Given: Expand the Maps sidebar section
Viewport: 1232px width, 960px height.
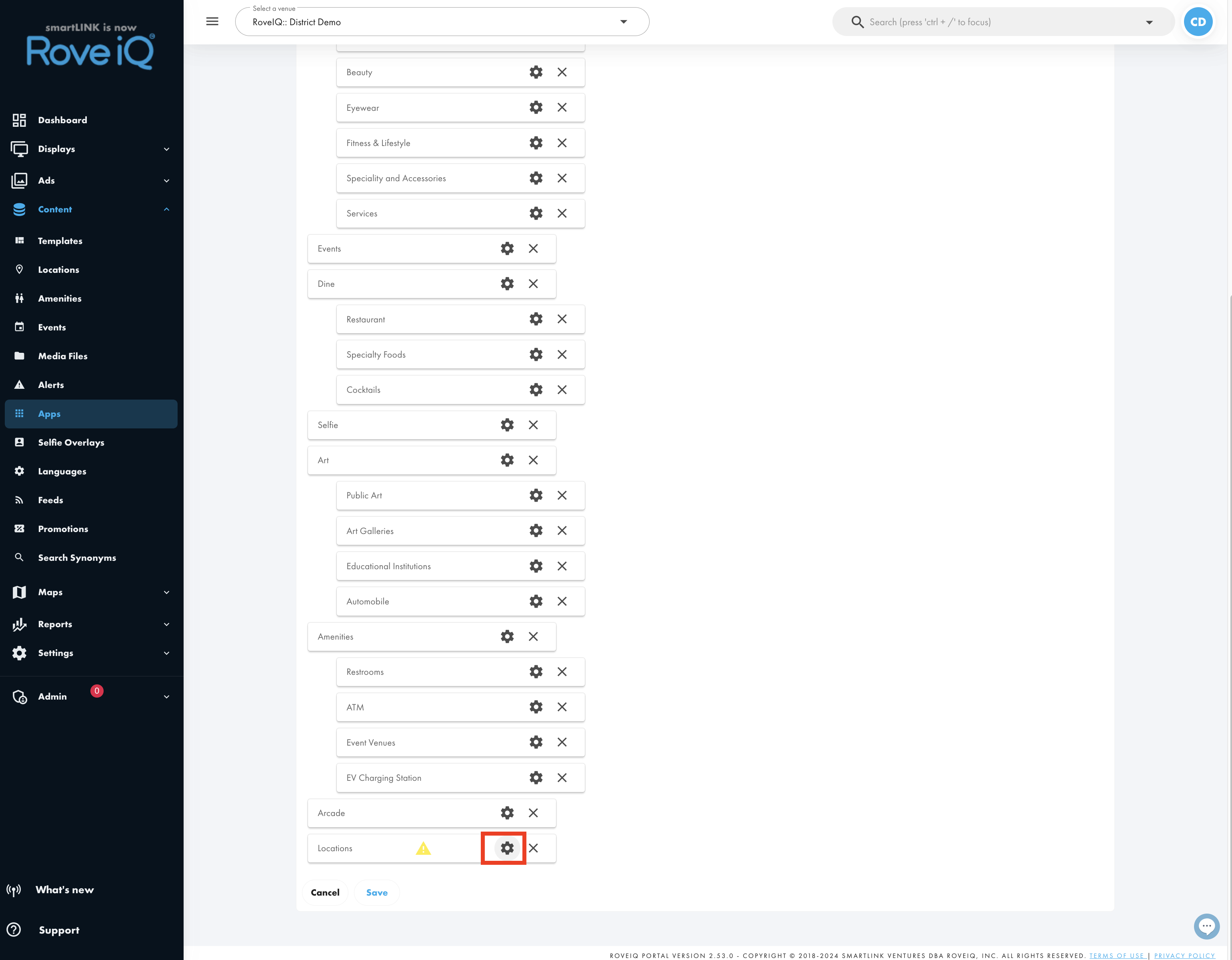Looking at the screenshot, I should coord(91,592).
